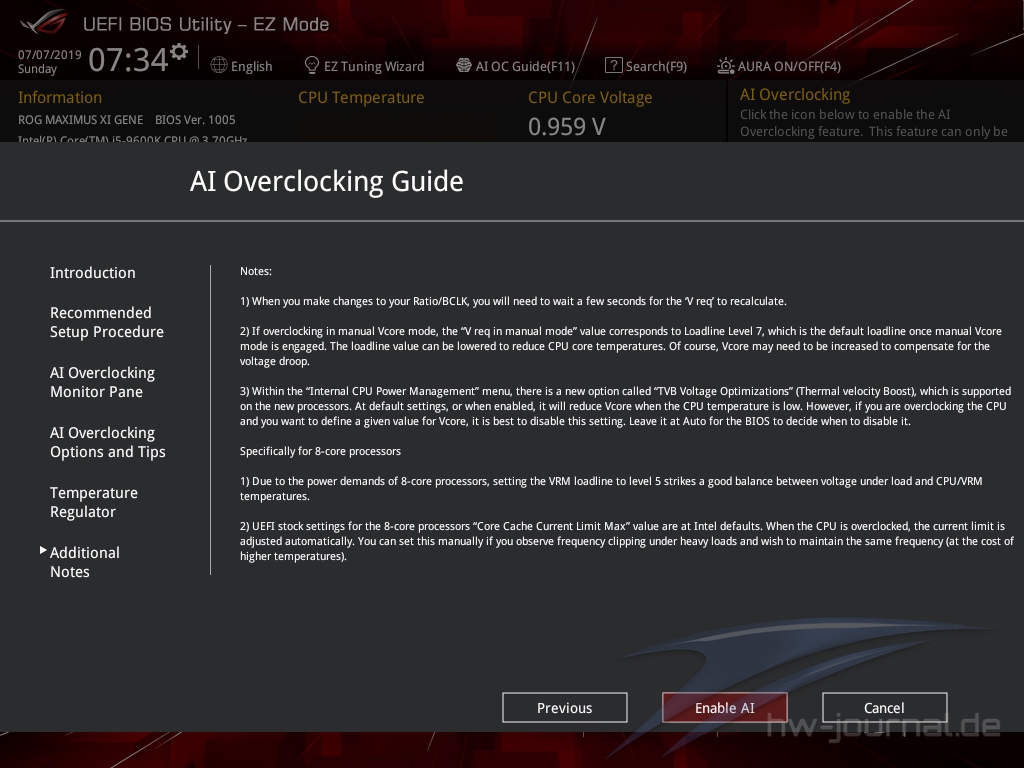
Task: Click the 'Notes:' label
Action: (255, 271)
